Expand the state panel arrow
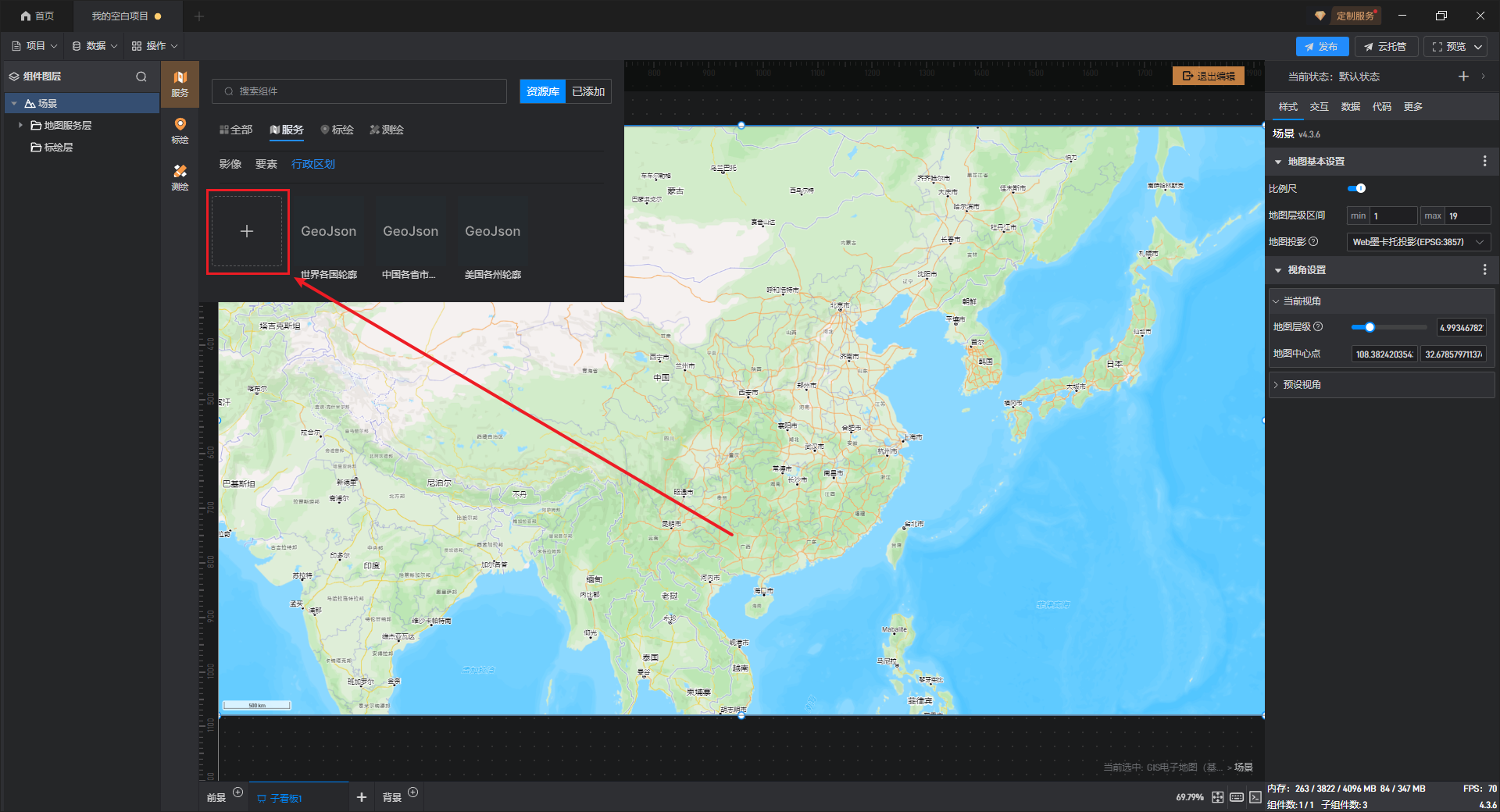 click(1483, 76)
